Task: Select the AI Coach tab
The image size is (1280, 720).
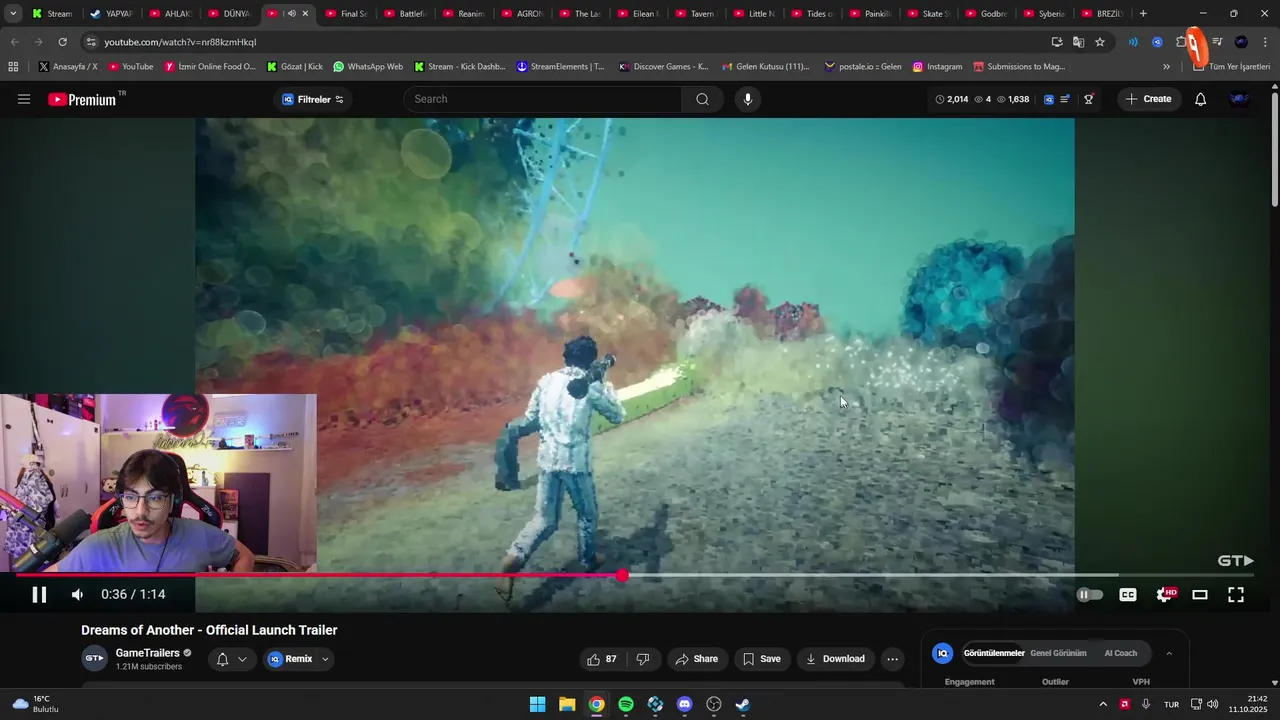Action: coord(1120,653)
